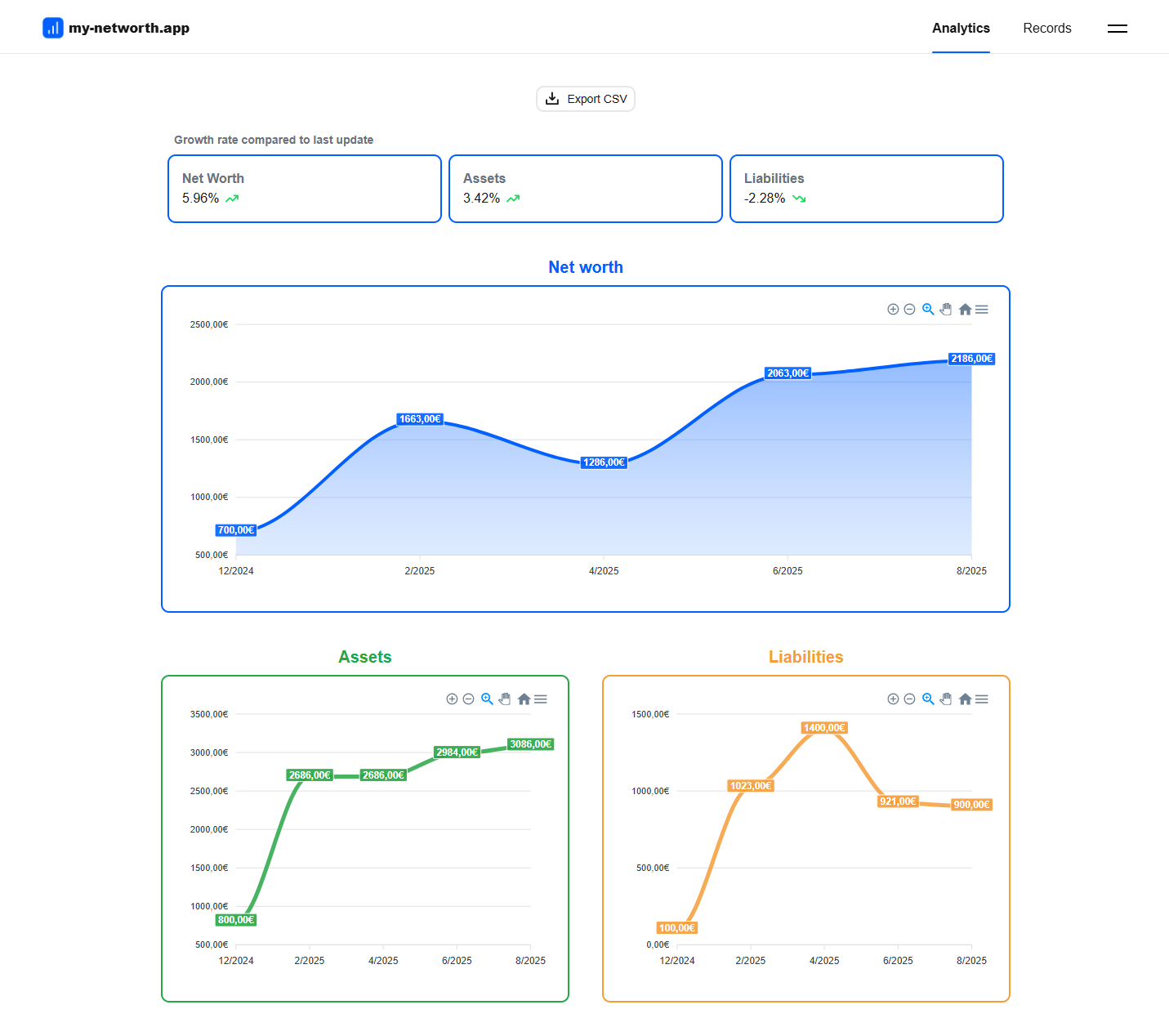Zoom out on the Assets chart
The width and height of the screenshot is (1169, 1036).
468,699
